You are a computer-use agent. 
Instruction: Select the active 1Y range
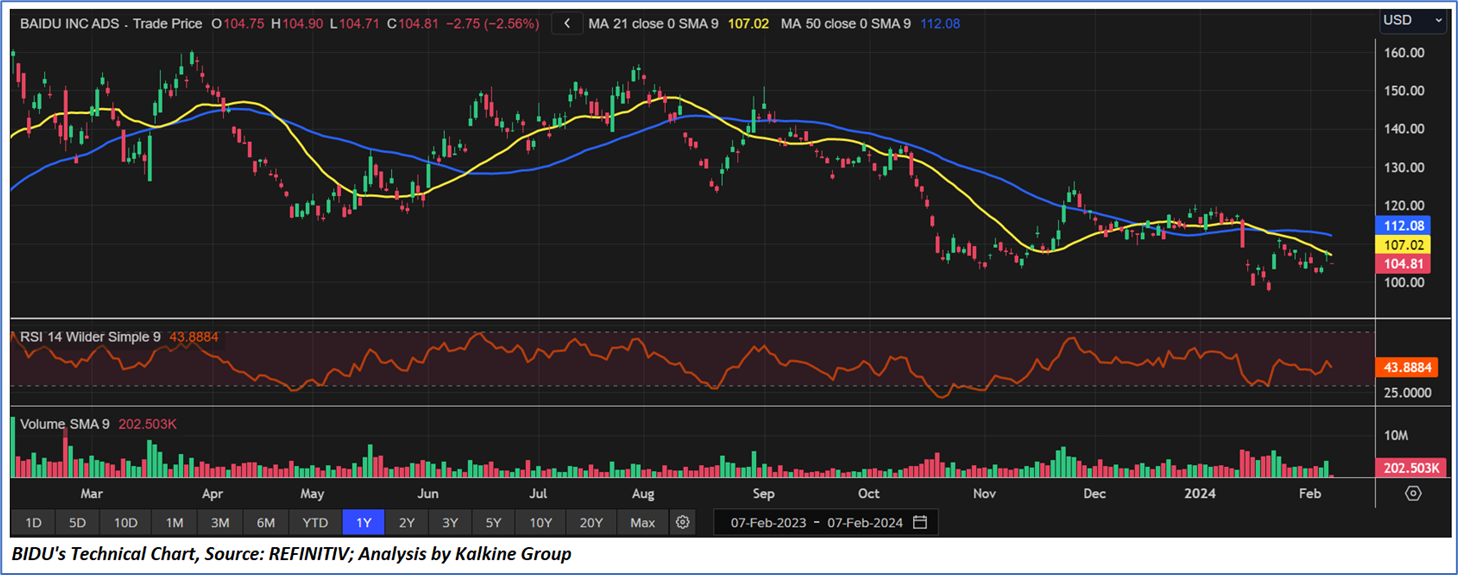(x=363, y=523)
